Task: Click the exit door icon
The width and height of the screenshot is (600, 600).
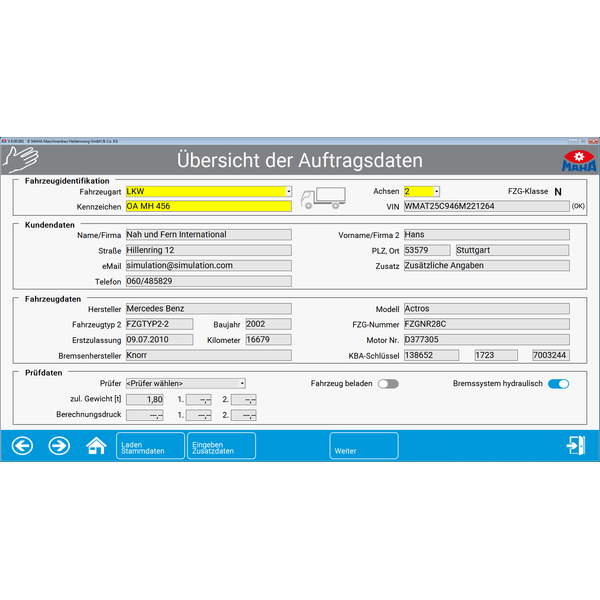Action: [x=575, y=445]
